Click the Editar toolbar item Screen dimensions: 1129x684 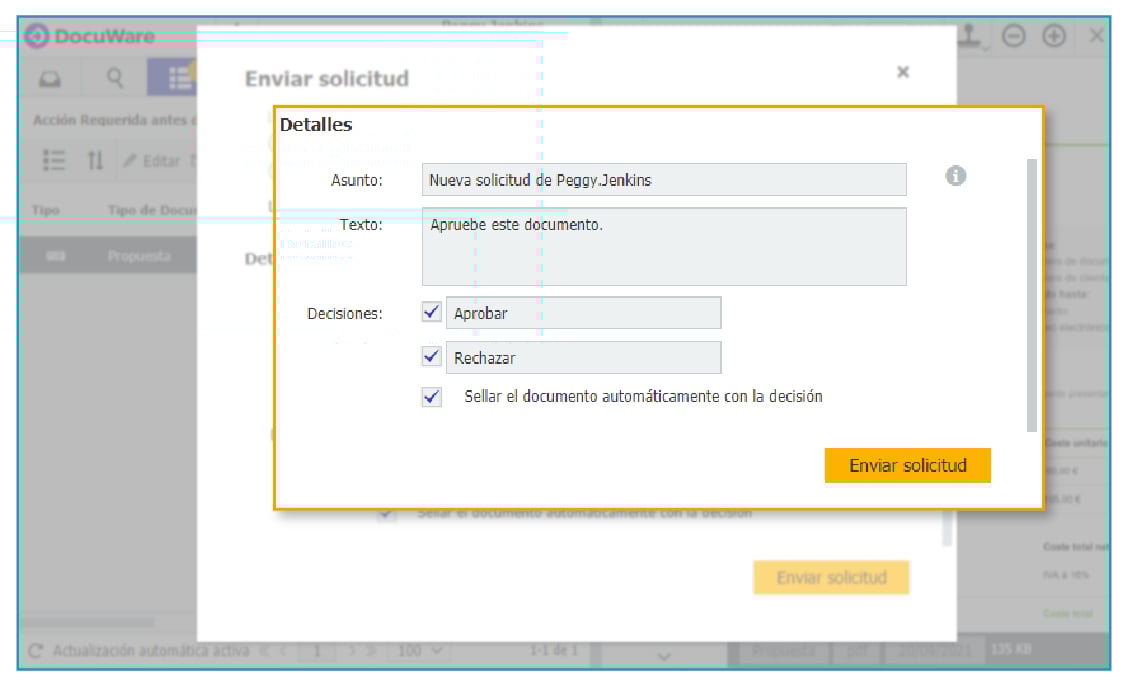152,161
